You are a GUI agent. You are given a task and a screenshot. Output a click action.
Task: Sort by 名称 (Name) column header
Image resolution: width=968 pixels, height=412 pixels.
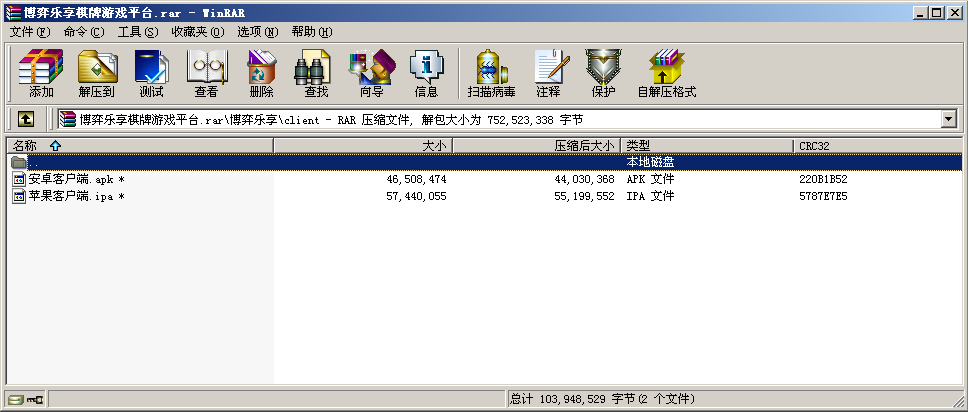pyautogui.click(x=140, y=146)
